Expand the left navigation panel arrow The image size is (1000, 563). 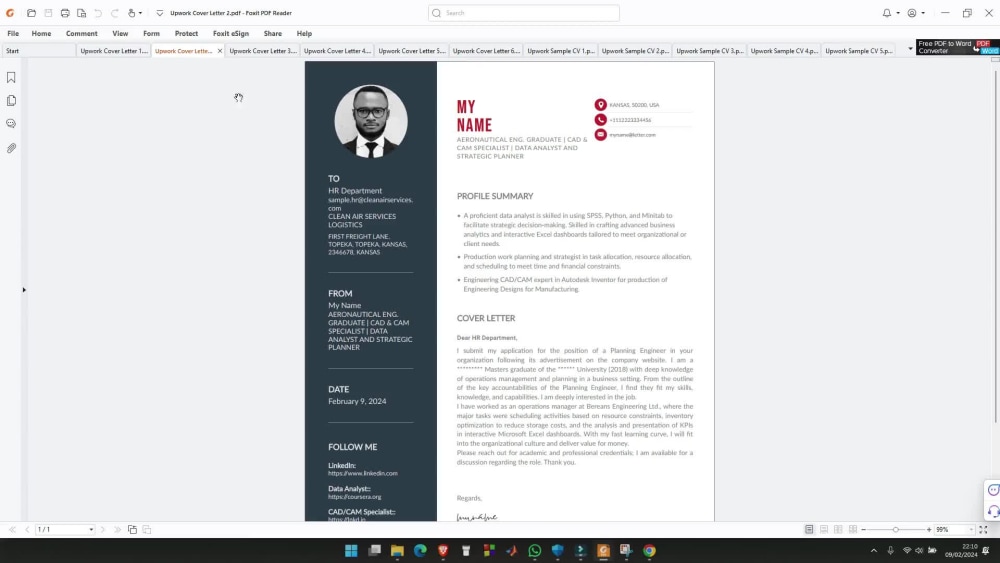[x=24, y=289]
